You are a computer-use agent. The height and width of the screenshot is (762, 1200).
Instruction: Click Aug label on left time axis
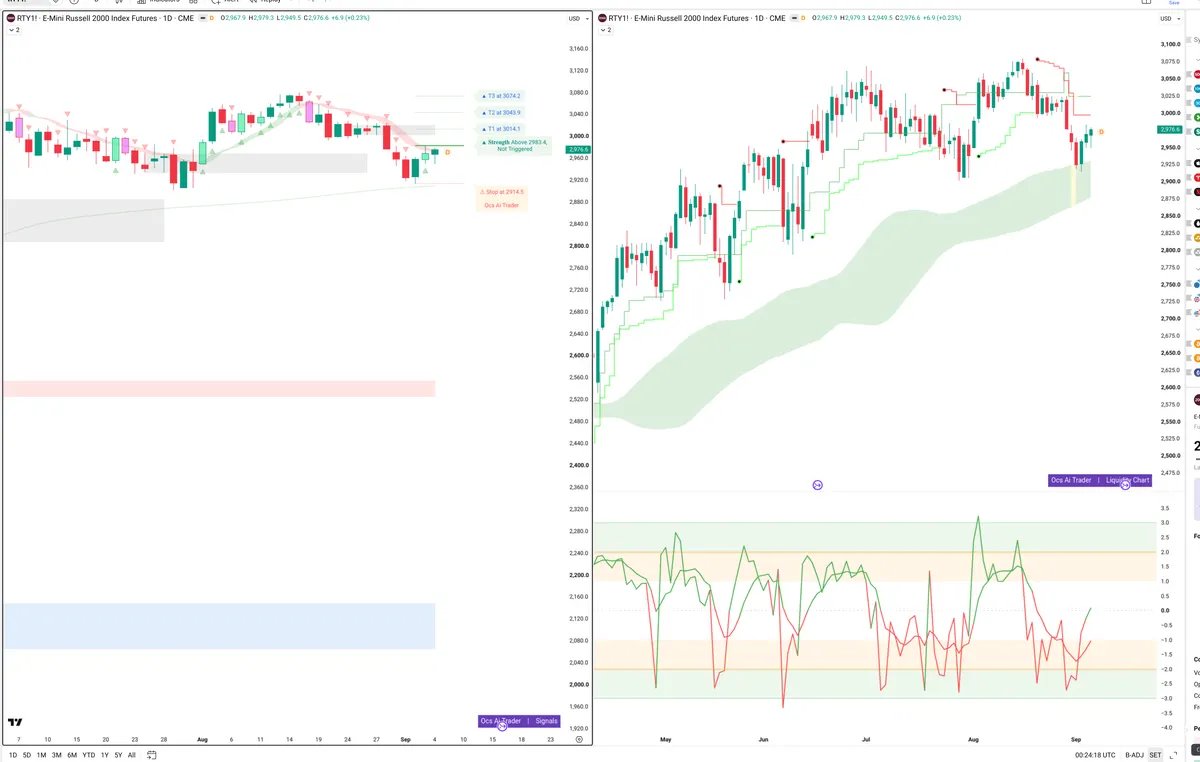click(202, 739)
